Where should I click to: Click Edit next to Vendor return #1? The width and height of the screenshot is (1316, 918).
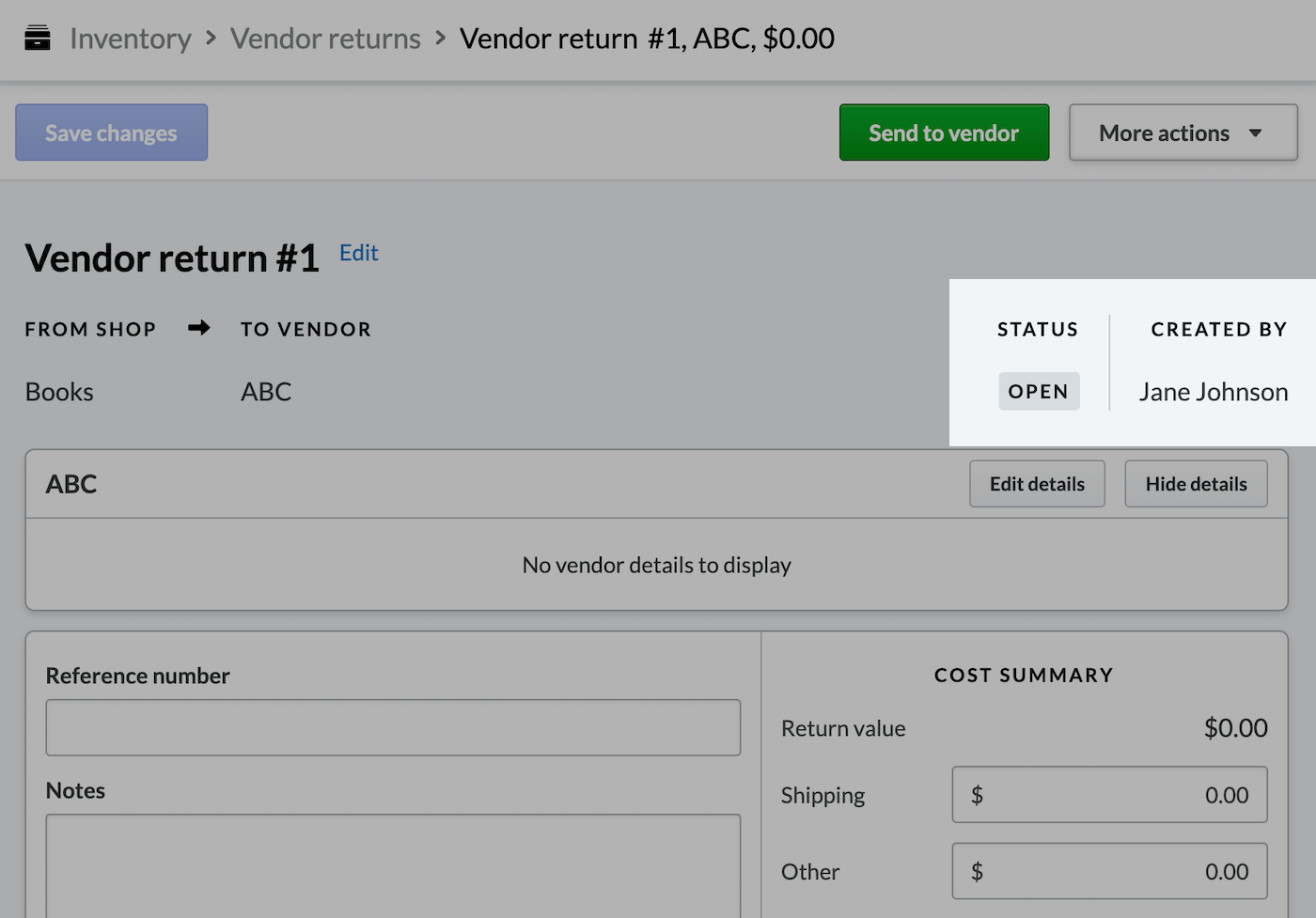[358, 252]
